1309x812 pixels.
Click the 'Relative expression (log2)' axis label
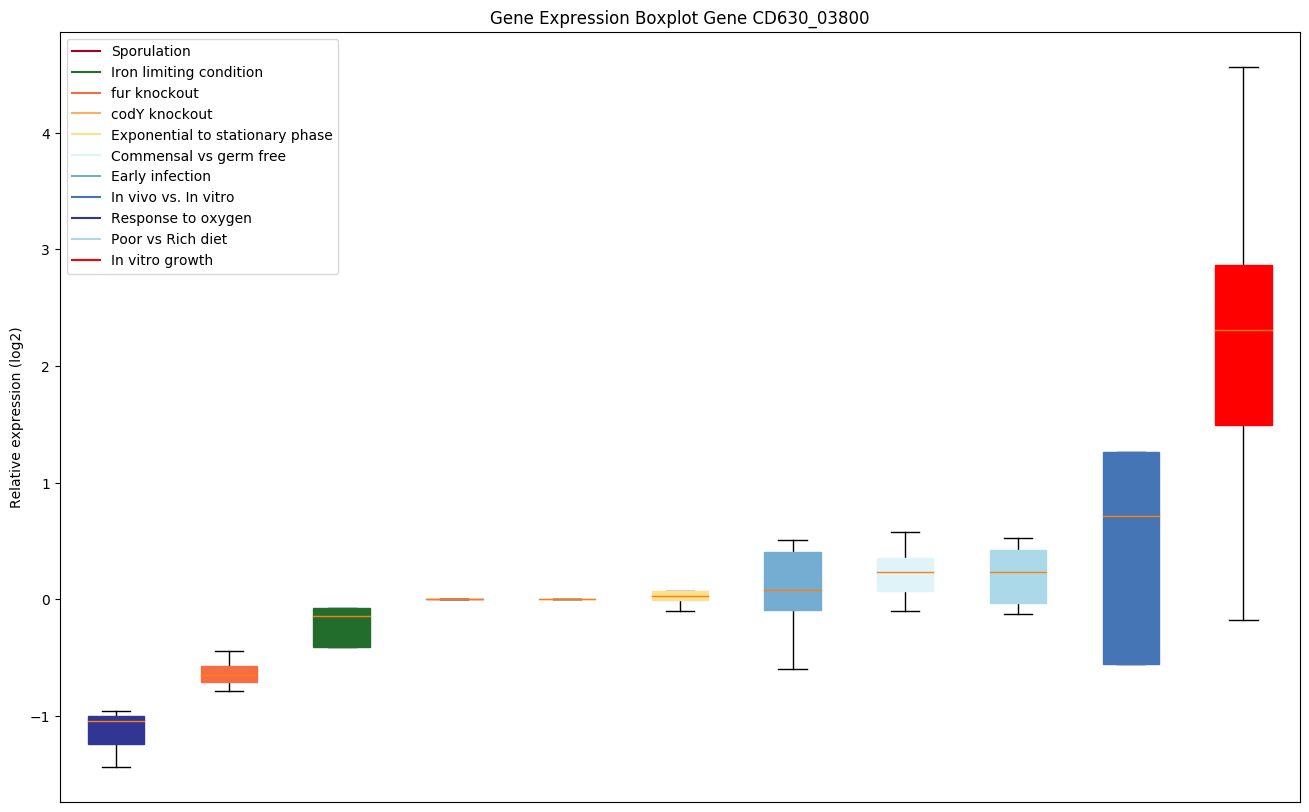tap(16, 417)
